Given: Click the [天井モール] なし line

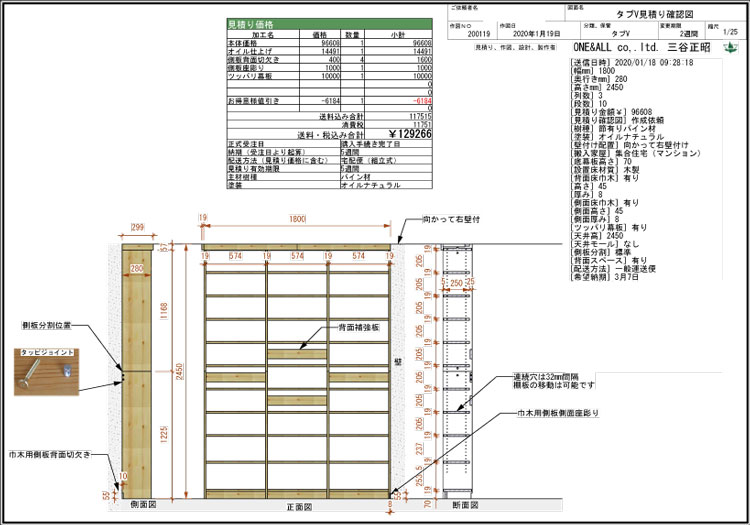Looking at the screenshot, I should click(605, 244).
